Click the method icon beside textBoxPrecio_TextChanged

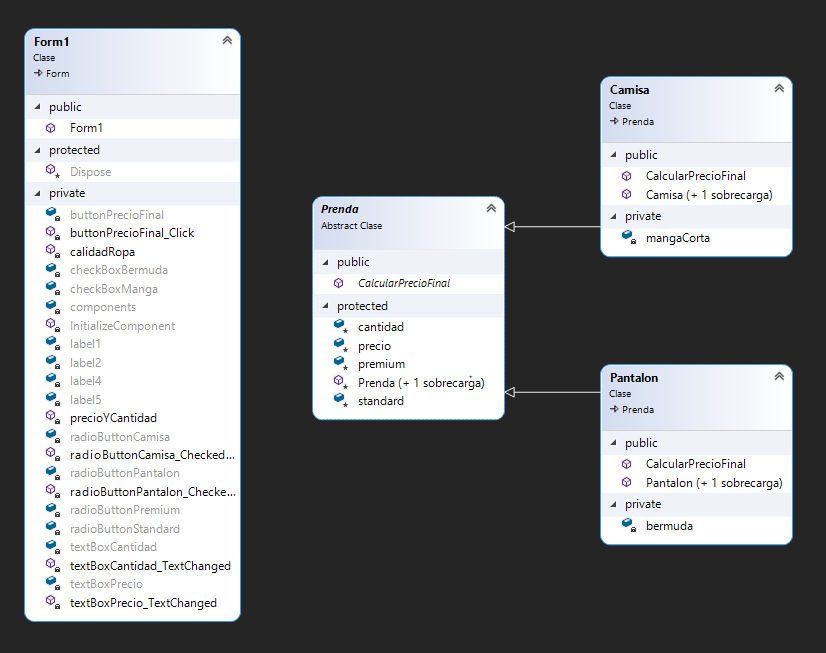(x=50, y=603)
